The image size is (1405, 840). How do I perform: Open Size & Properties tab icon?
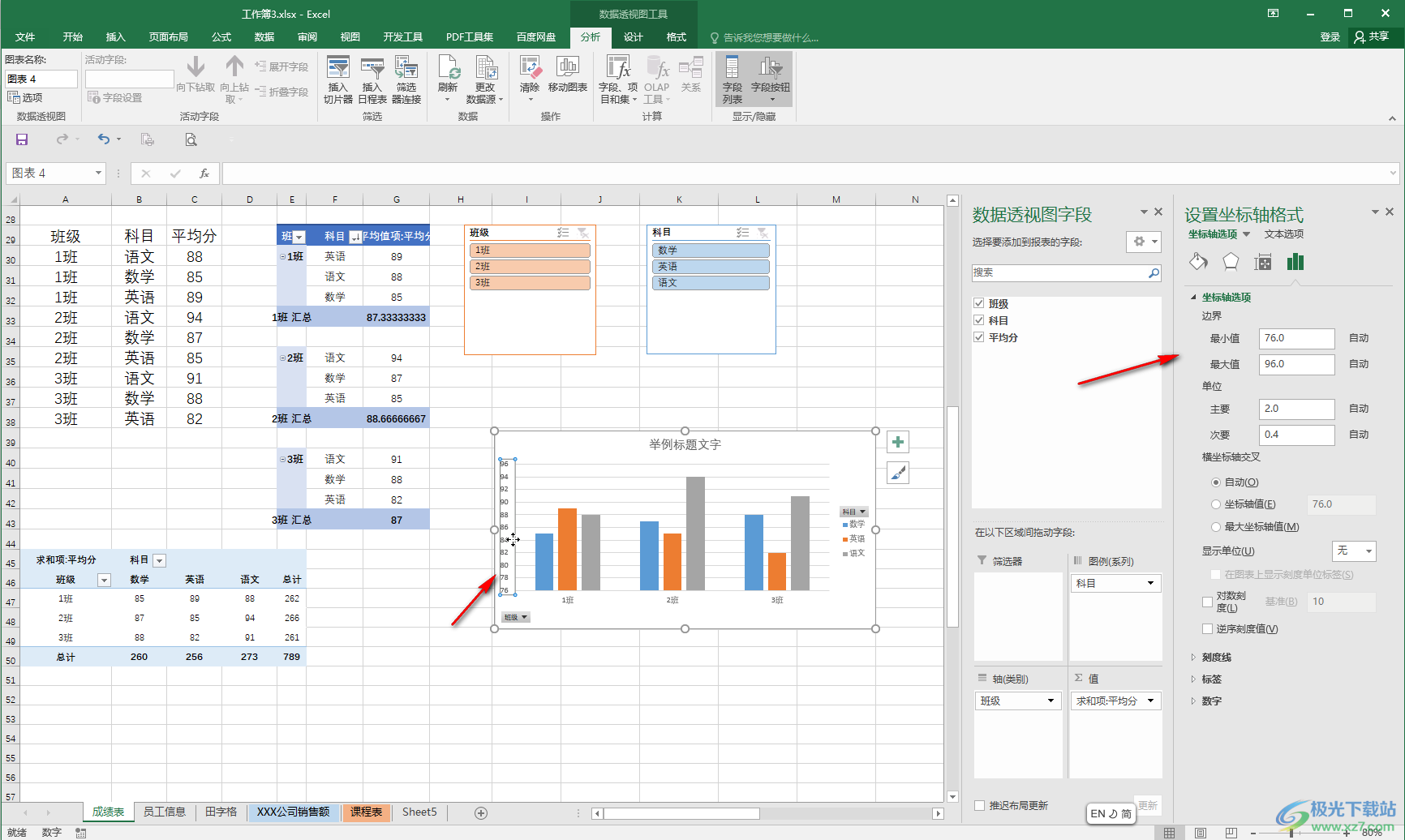(1263, 261)
